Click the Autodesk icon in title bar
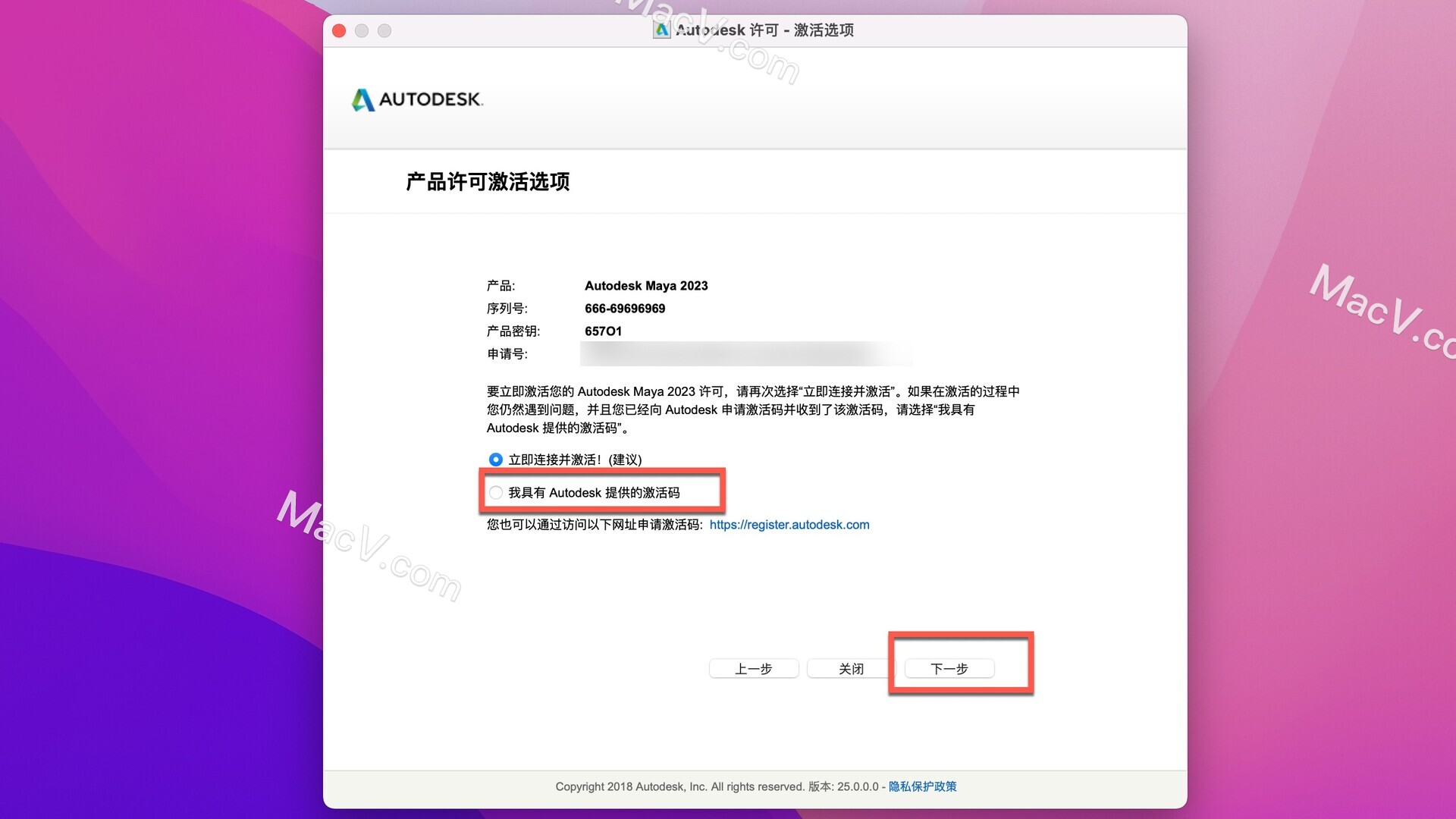Viewport: 1456px width, 819px height. (661, 30)
